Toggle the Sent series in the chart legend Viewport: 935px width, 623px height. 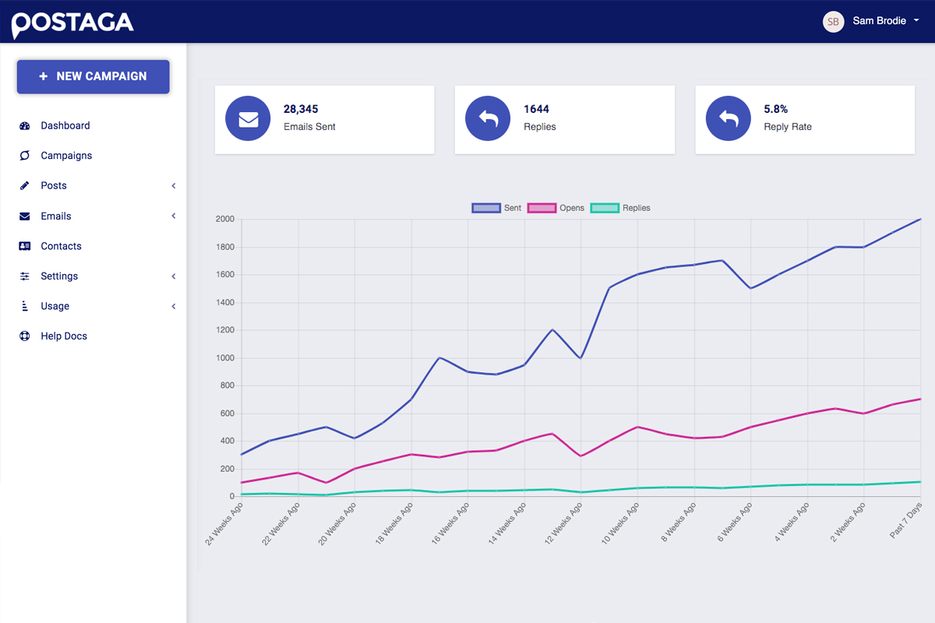[x=498, y=207]
